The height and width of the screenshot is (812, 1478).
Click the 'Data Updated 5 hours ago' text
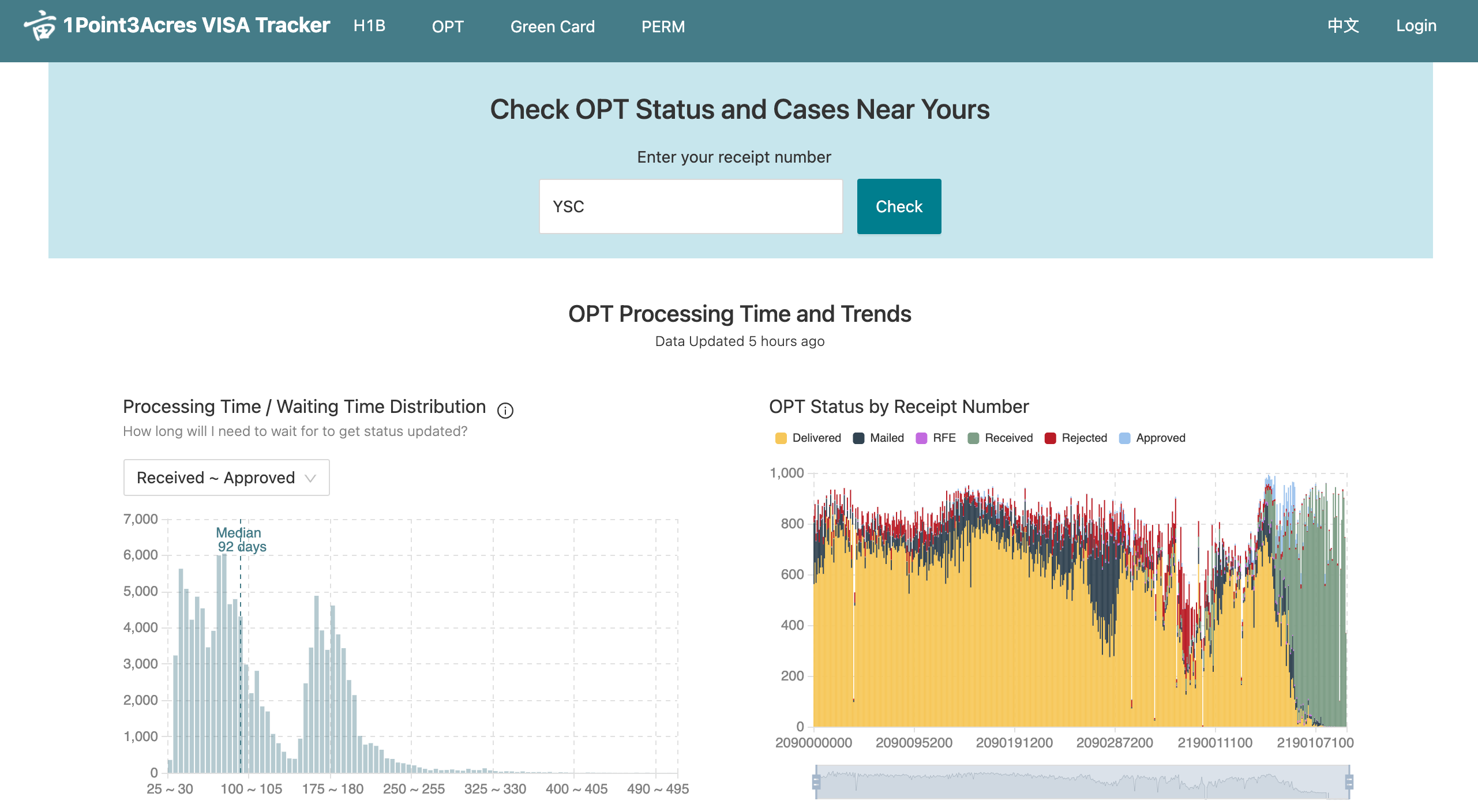(740, 341)
